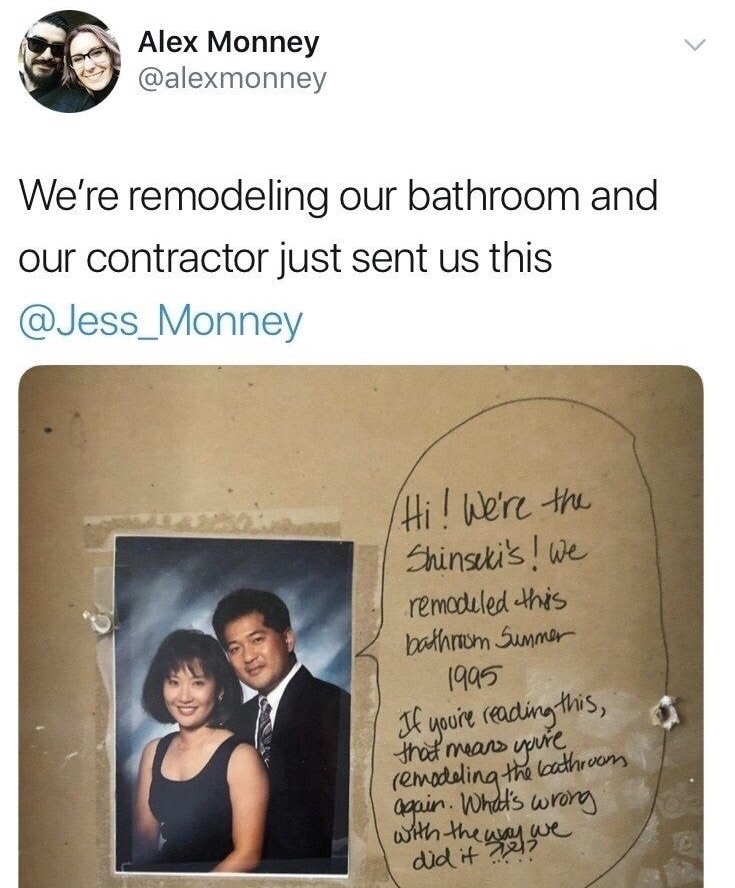Screen dimensions: 735x888
Task: Tap the 'What's wrong' handwritten line
Action: (x=530, y=804)
